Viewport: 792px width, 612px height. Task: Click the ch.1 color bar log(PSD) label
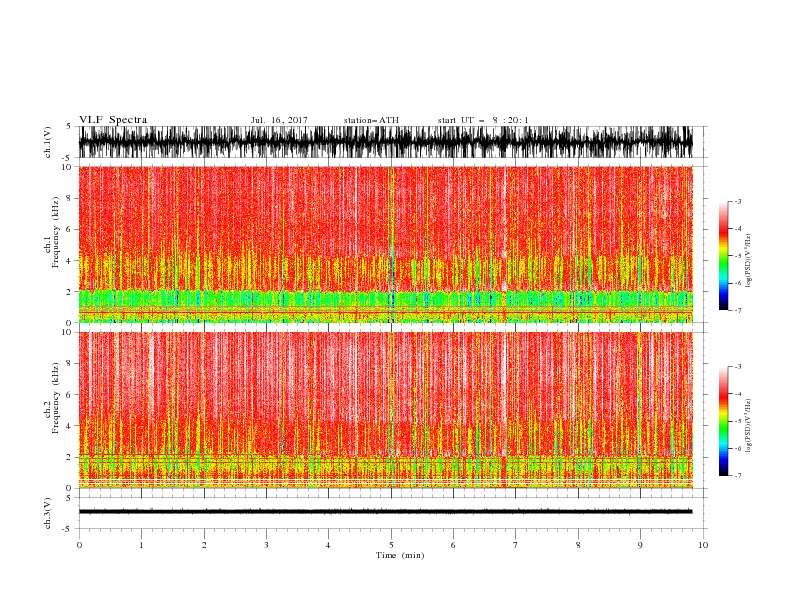[x=748, y=261]
